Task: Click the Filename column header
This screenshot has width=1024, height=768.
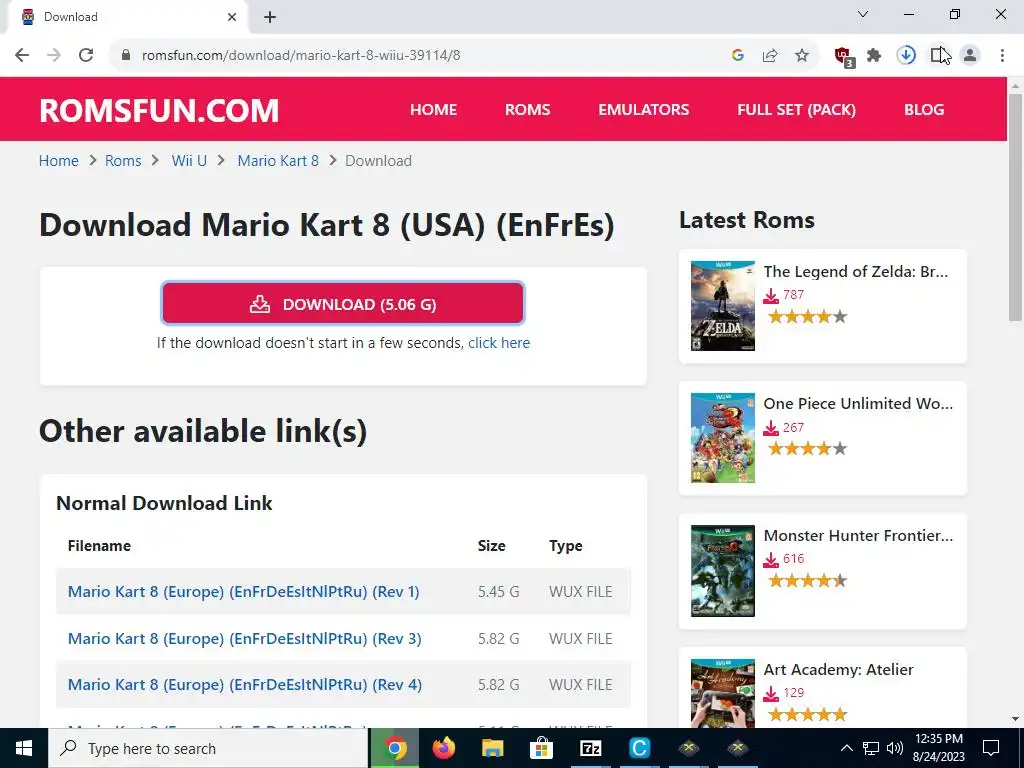Action: click(99, 545)
